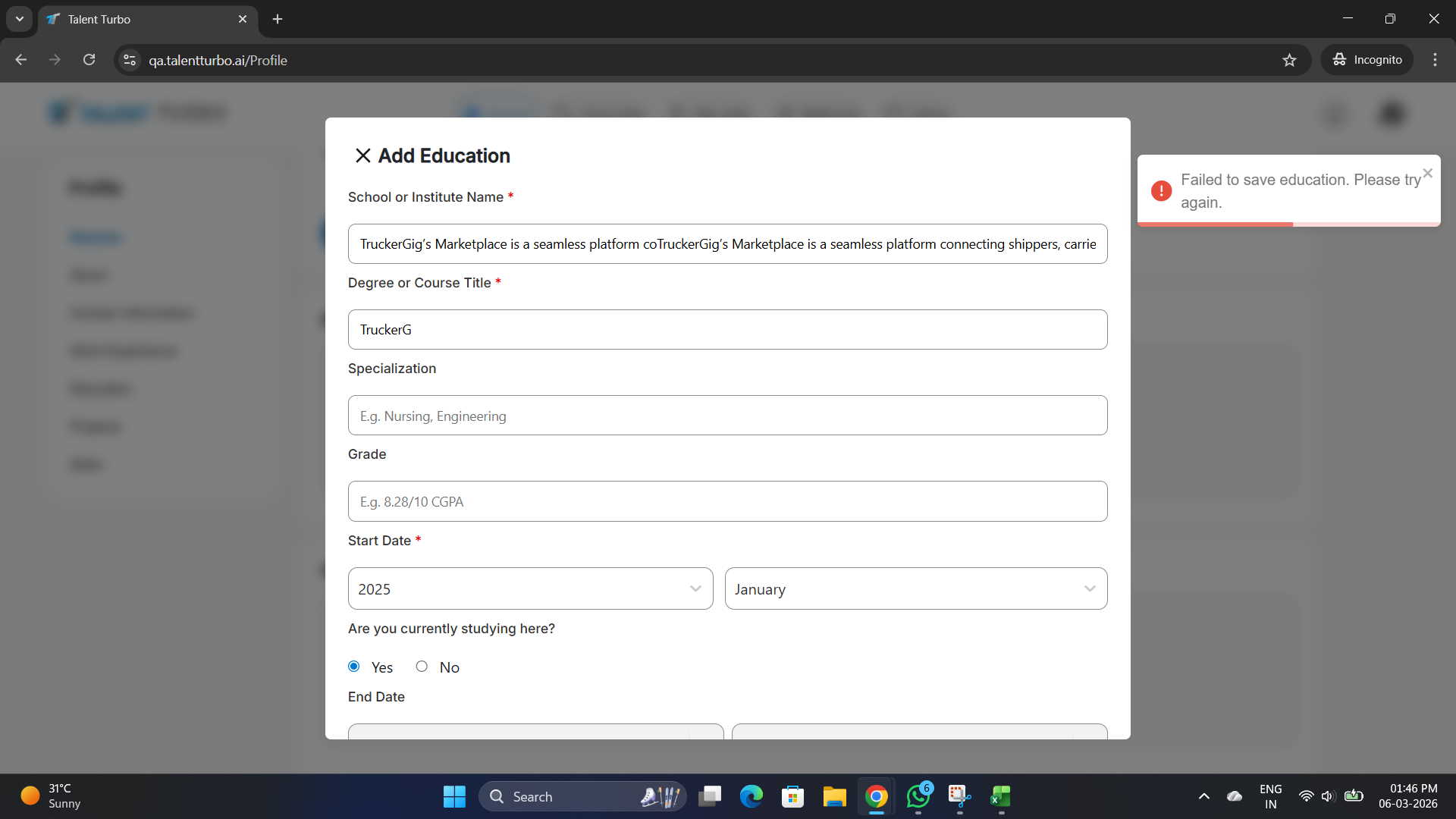1456x819 pixels.
Task: Select No for currently studying here
Action: click(x=422, y=667)
